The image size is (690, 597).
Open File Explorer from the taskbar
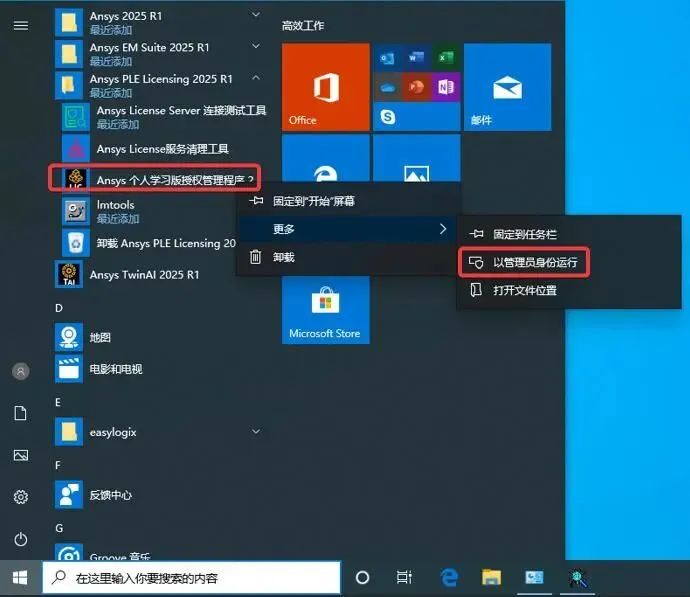[491, 578]
